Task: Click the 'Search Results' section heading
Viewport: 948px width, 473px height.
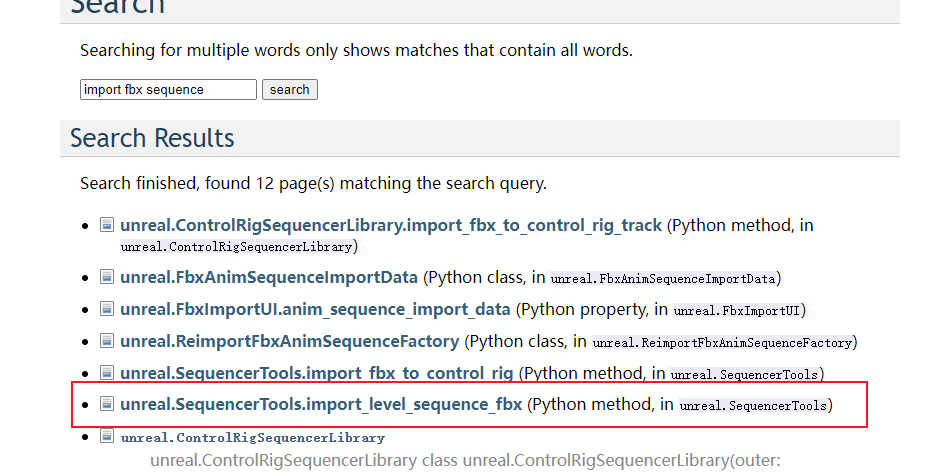Action: tap(152, 138)
